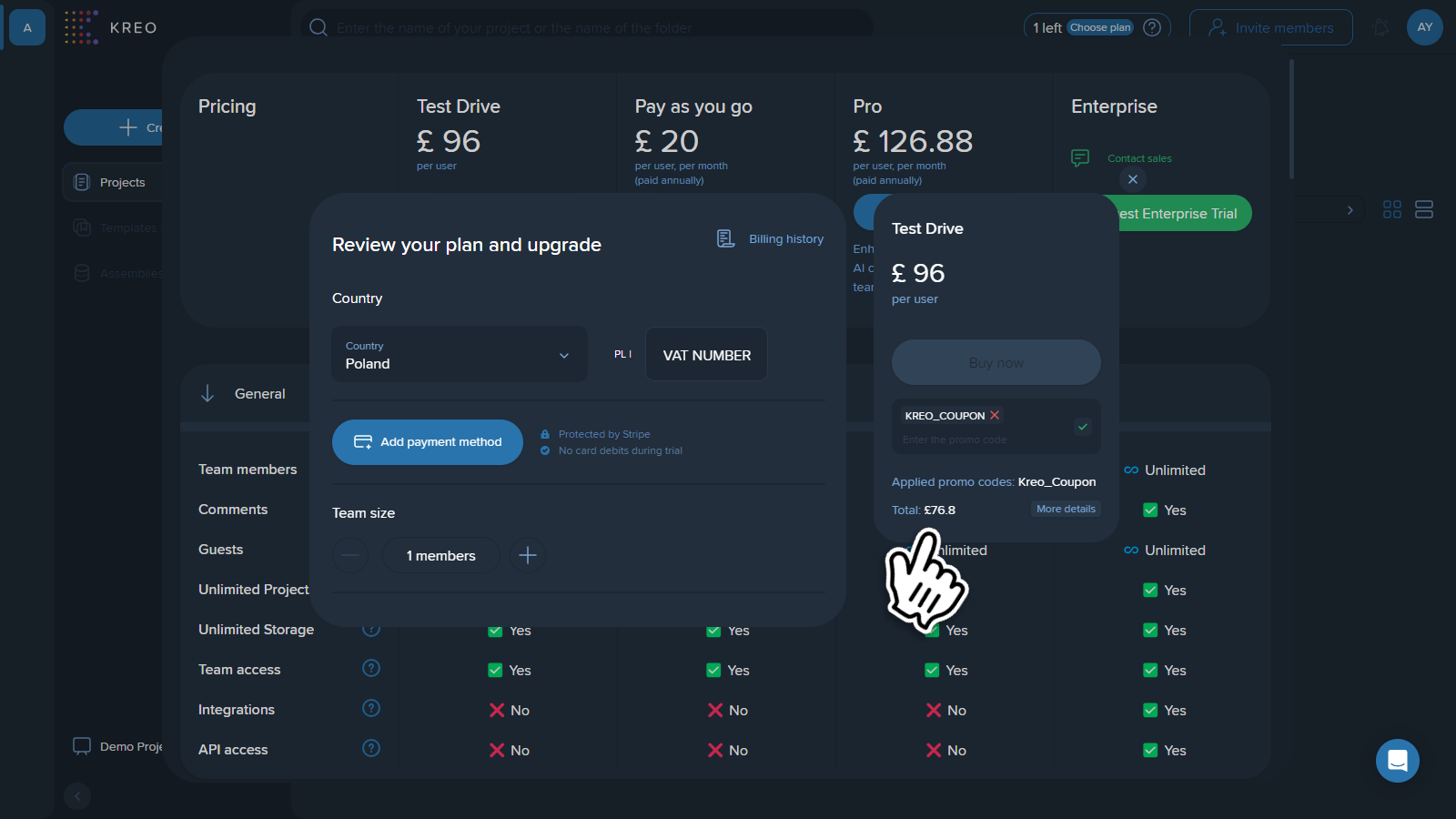Viewport: 1456px width, 819px height.
Task: Click the workspace A avatar tile
Action: [27, 27]
